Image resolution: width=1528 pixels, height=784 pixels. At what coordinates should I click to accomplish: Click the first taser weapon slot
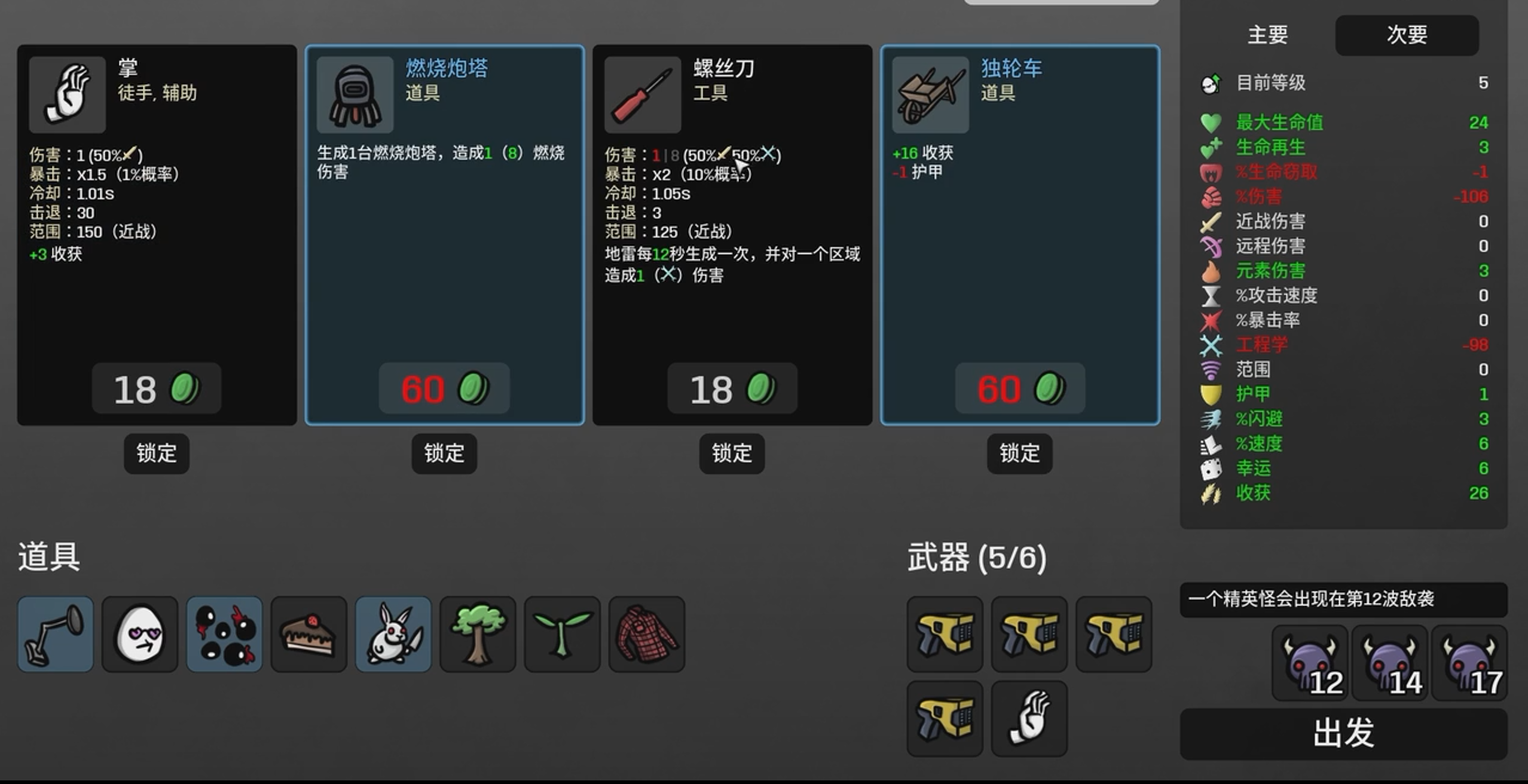tap(945, 634)
